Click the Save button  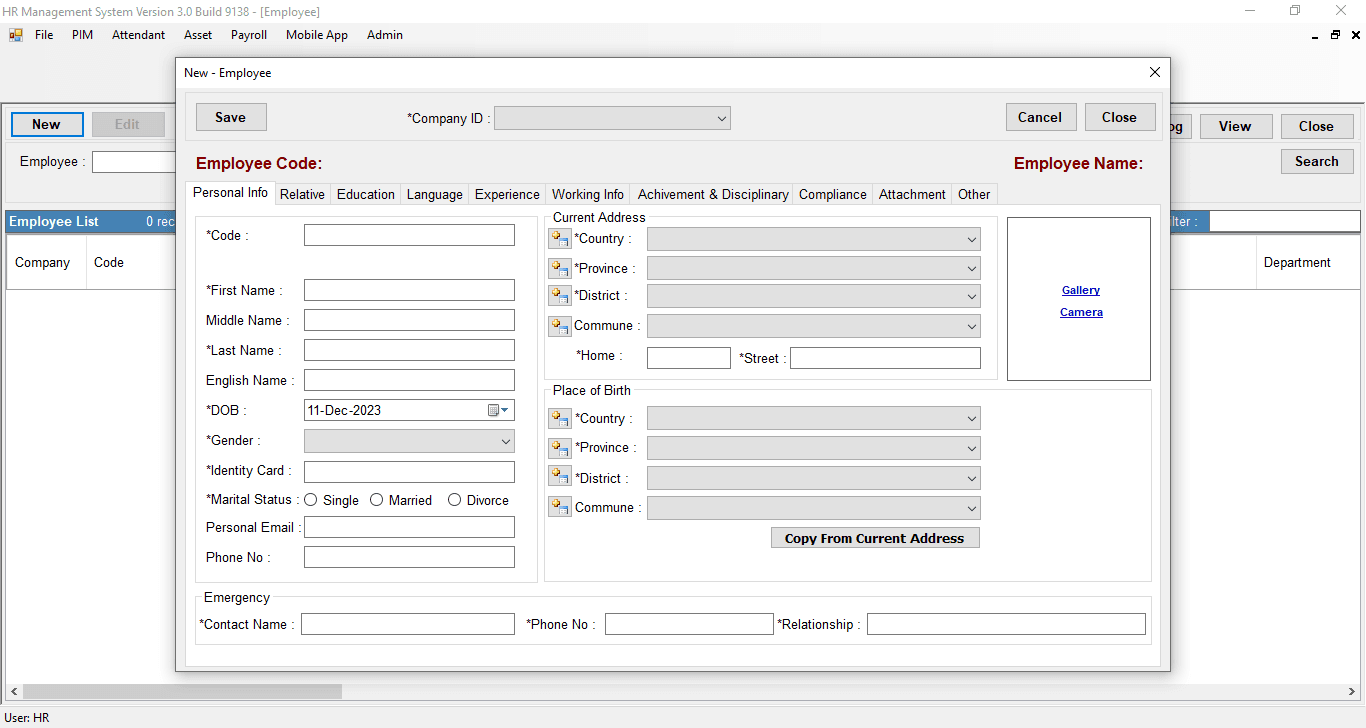click(230, 117)
